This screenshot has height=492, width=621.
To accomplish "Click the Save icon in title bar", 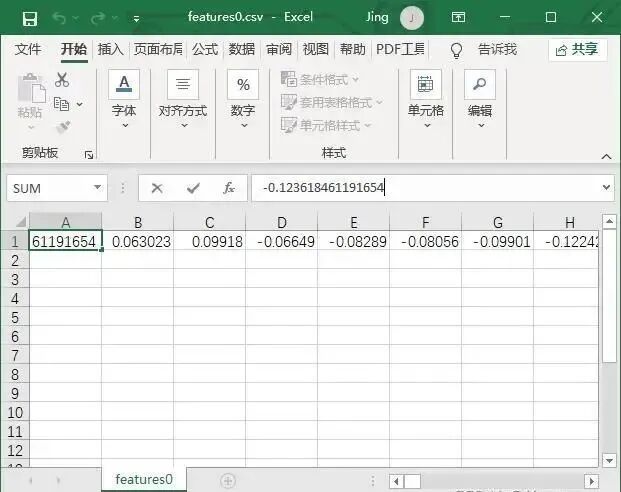I will click(30, 19).
